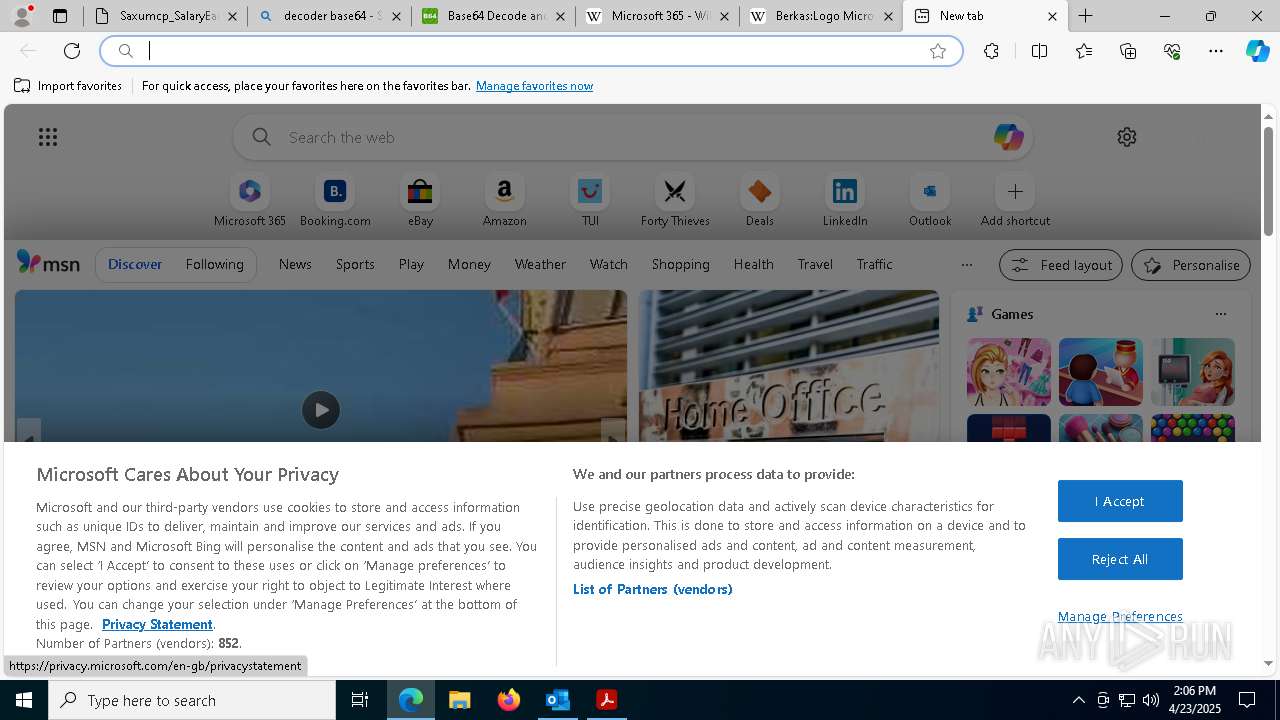
Task: Open the Forty Thieves shortcut
Action: coord(675,202)
